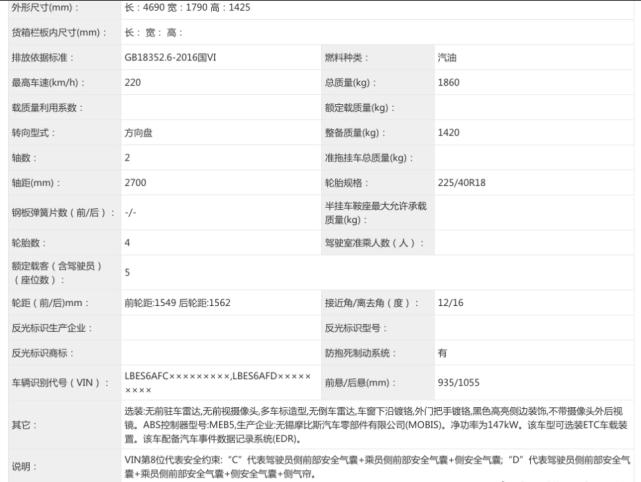641x482 pixels.
Task: Select the 钢板弹簧片数 value -/-
Action: (130, 213)
